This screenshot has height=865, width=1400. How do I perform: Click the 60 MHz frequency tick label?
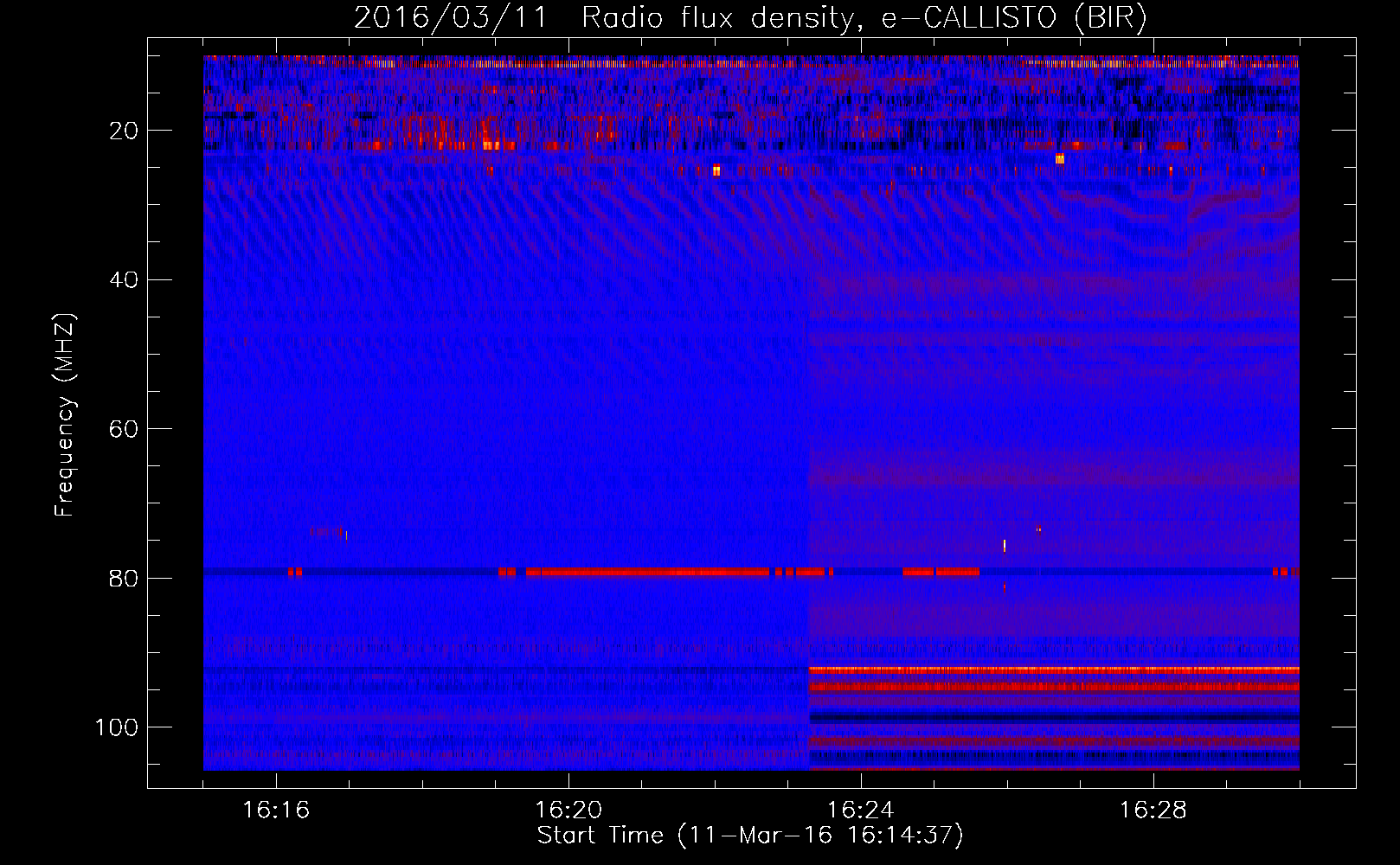click(125, 430)
